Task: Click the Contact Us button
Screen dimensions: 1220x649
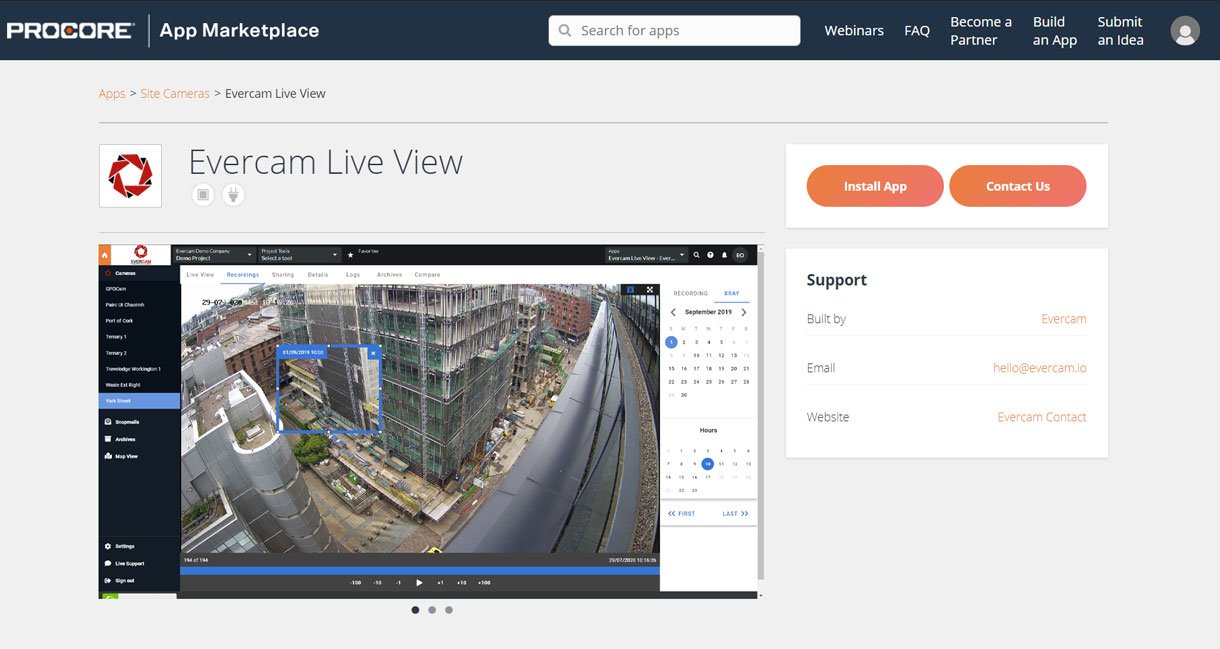Action: click(1018, 186)
